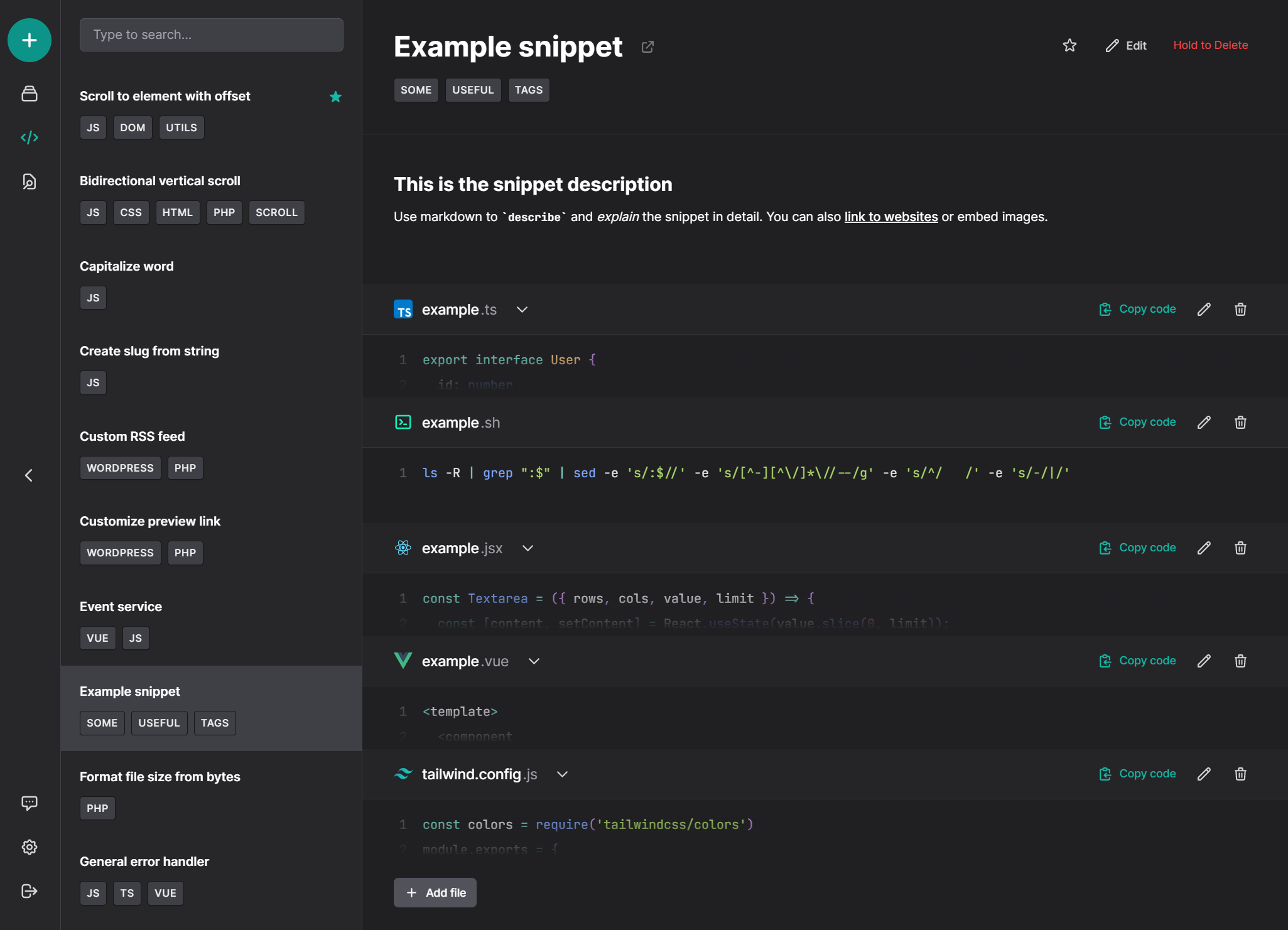The image size is (1288, 930).
Task: Edit the example.jsx file with pencil icon
Action: tap(1204, 548)
